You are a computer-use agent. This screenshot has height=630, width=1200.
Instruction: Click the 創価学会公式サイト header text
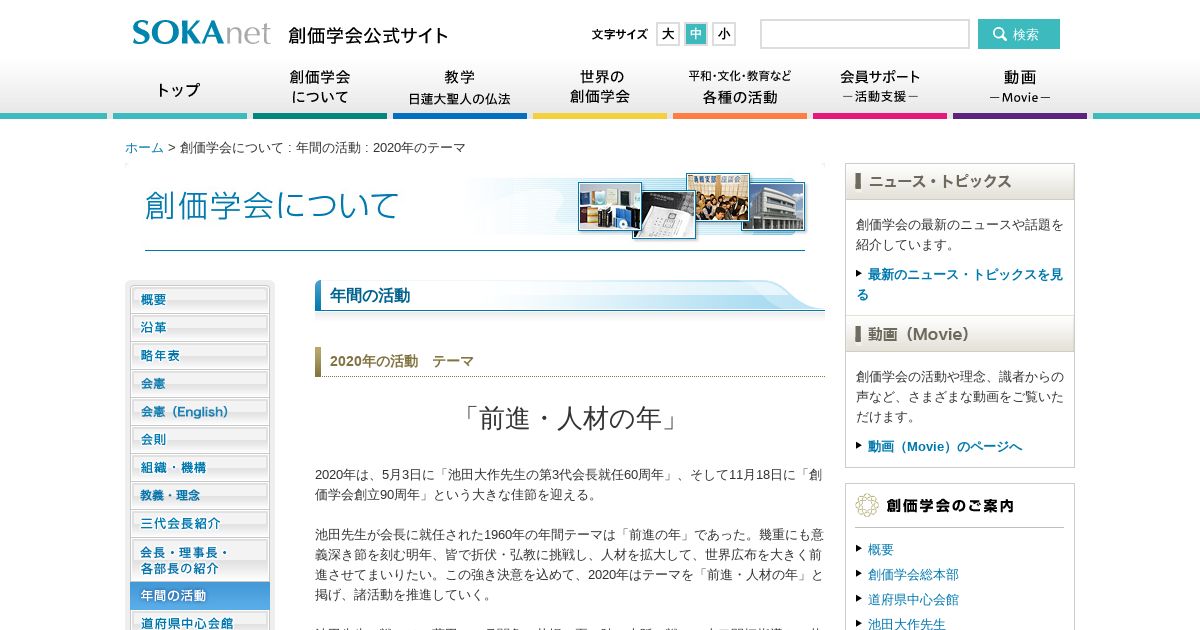pyautogui.click(x=369, y=36)
